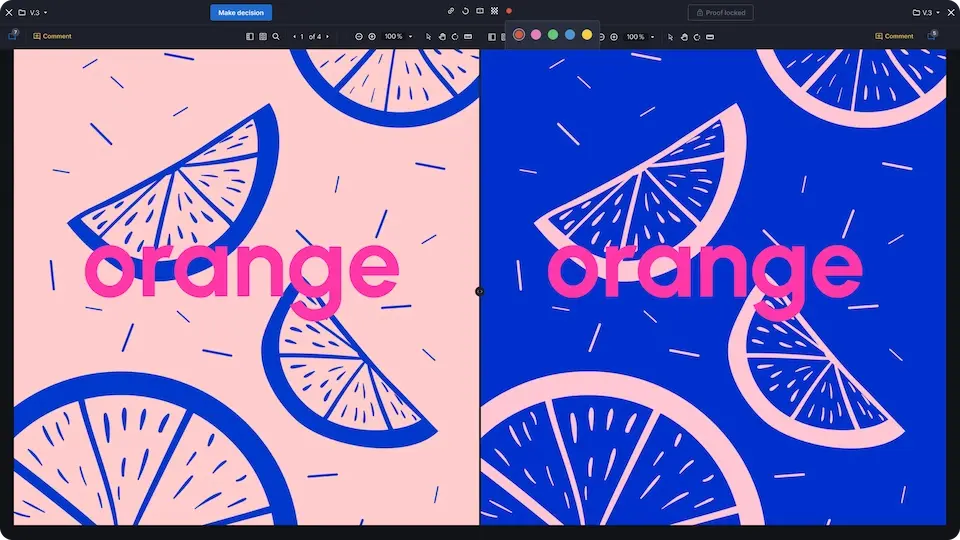Toggle the side-by-side compare view icon
The height and width of the screenshot is (540, 960).
[480, 11]
